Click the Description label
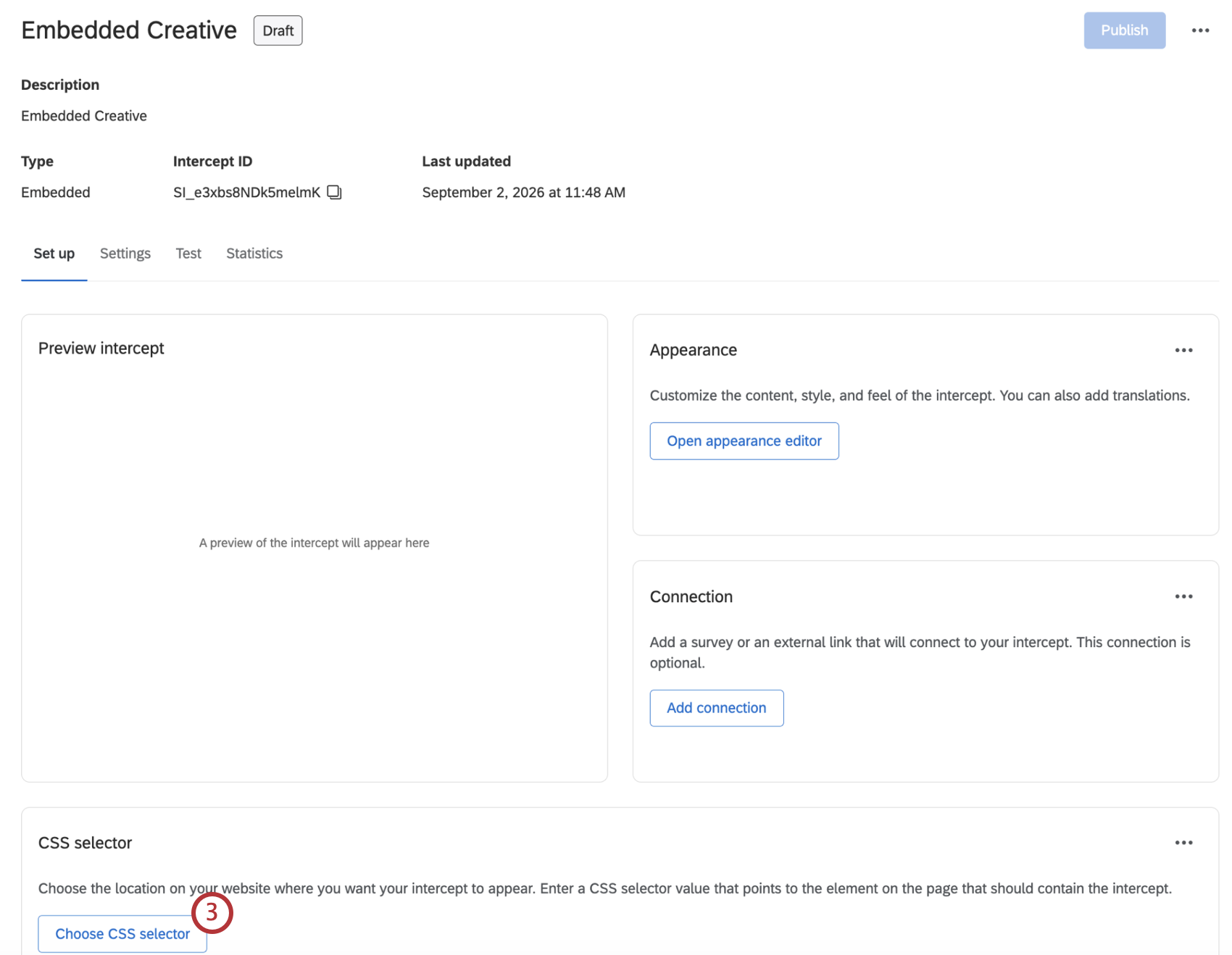This screenshot has height=955, width=1232. [x=60, y=85]
